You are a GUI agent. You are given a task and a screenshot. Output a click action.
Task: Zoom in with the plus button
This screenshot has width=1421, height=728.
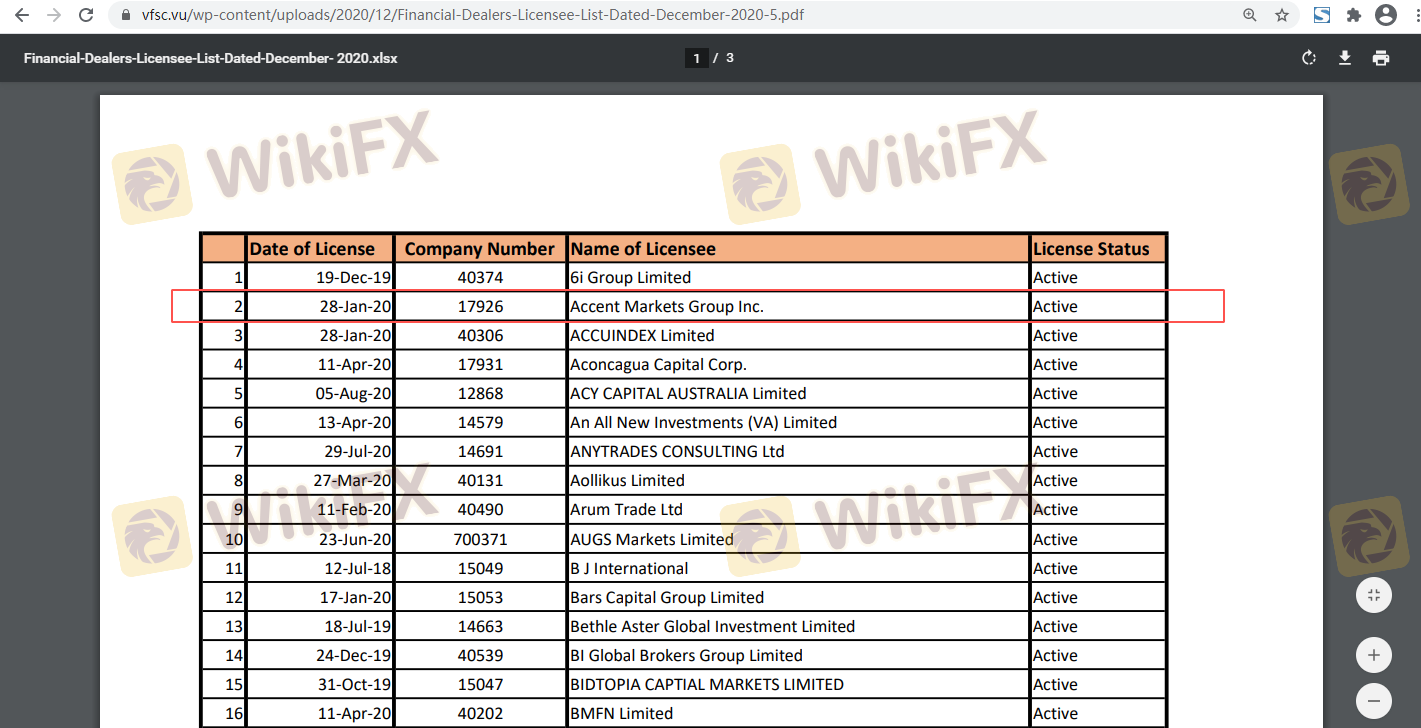(1374, 656)
